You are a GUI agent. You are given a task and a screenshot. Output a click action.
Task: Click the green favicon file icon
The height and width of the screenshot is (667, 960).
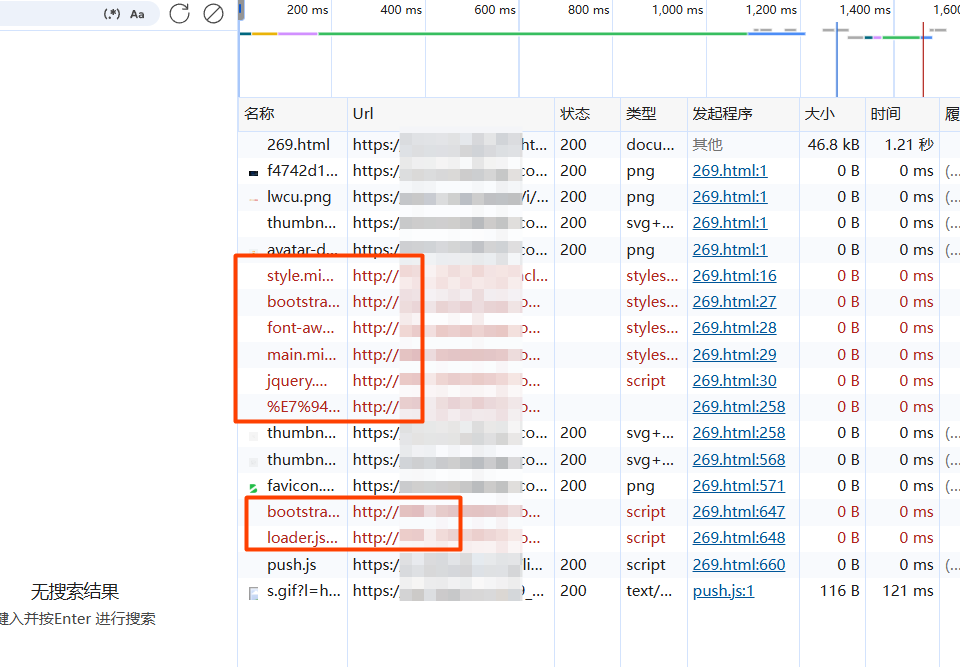coord(253,486)
